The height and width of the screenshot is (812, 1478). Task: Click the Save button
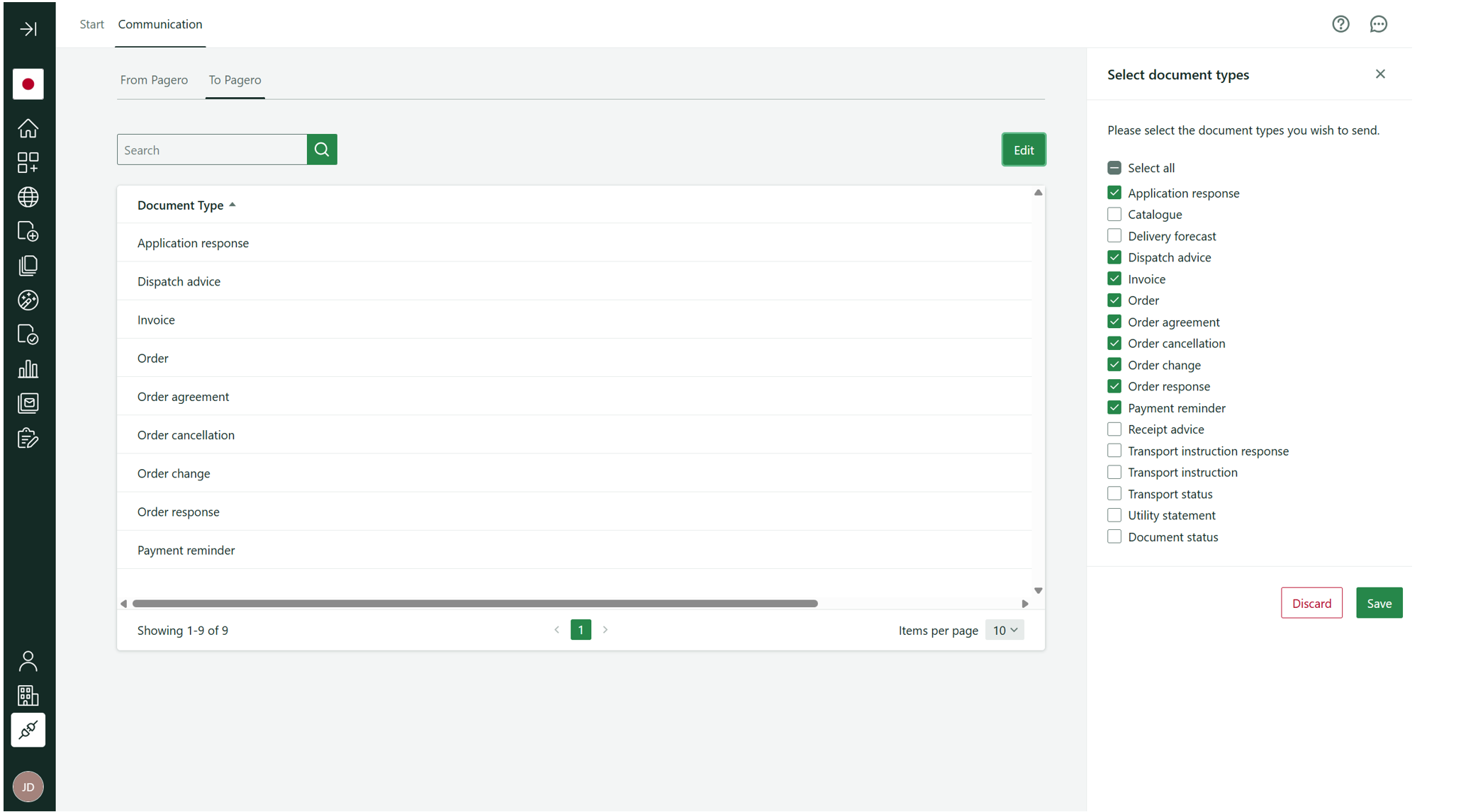coord(1379,603)
